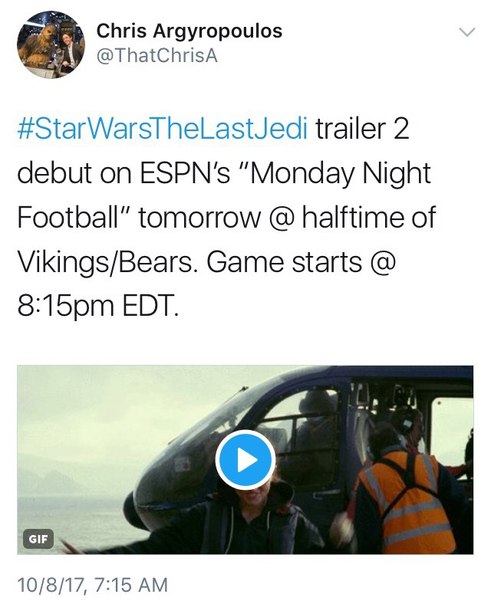This screenshot has height=604, width=491.
Task: Open the tweet timestamp 10/8/17, 7:15 AM
Action: tap(93, 584)
